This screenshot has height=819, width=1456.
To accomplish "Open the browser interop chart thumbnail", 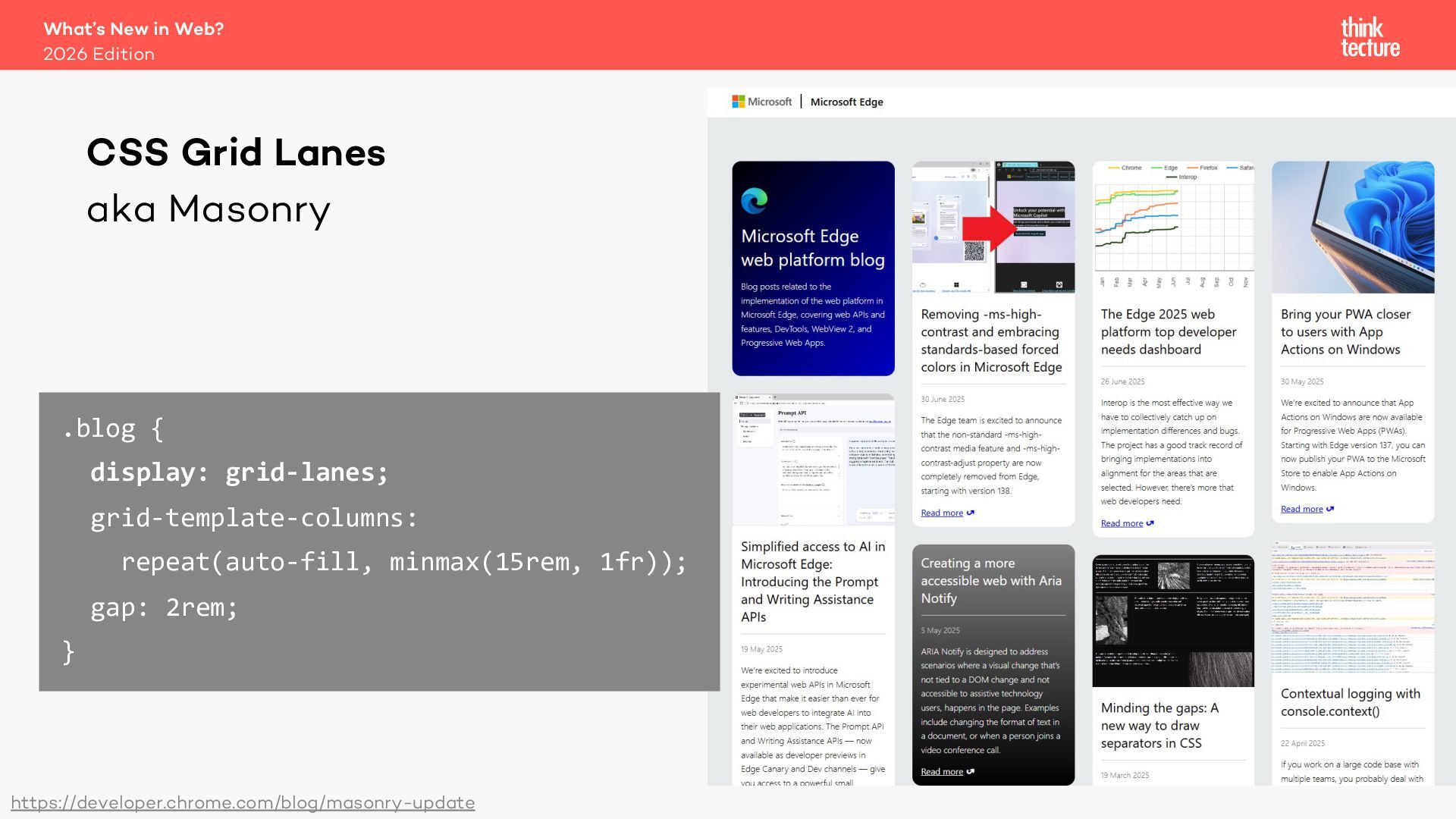I will [1172, 227].
